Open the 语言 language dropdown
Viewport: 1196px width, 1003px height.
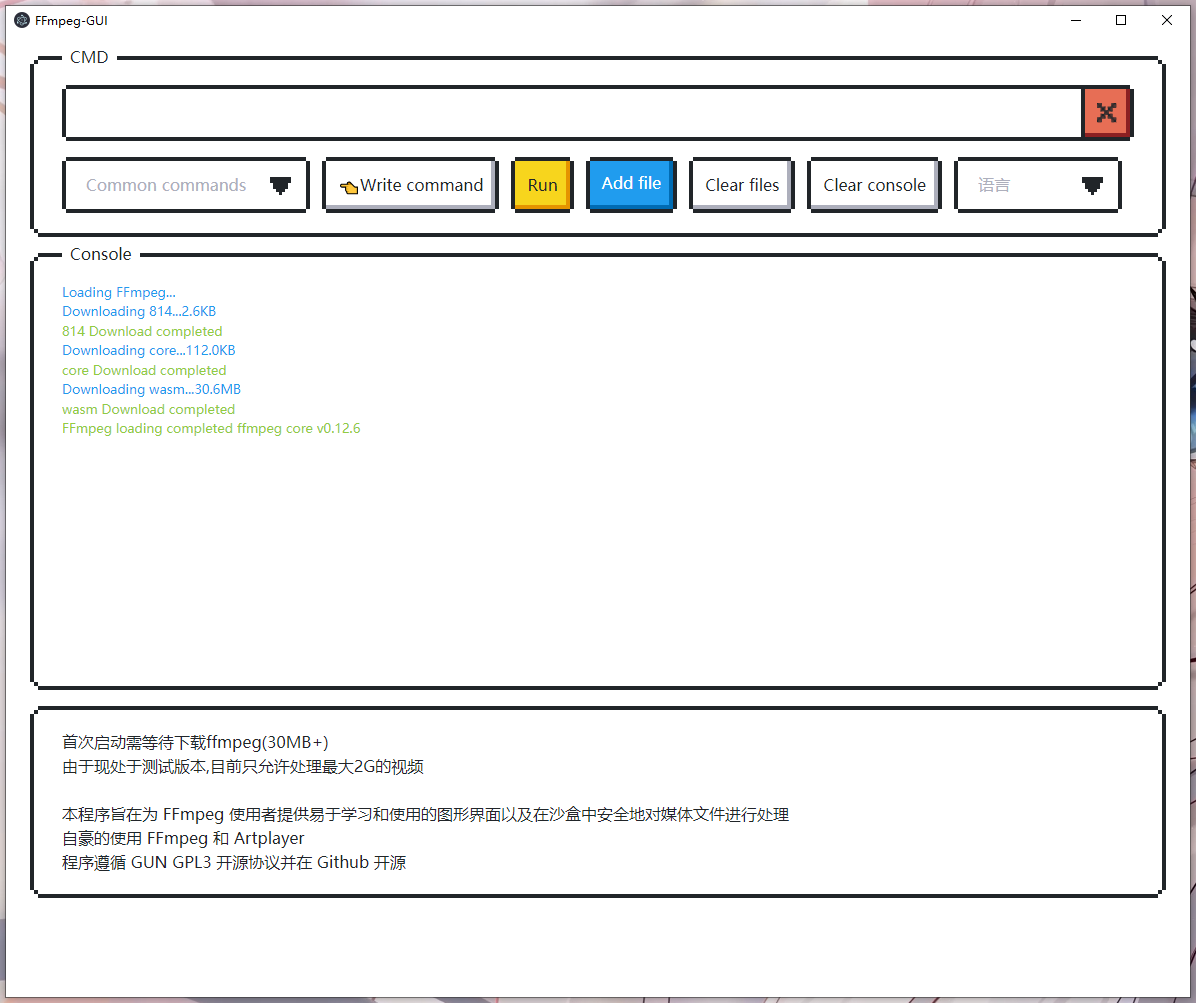1038,185
